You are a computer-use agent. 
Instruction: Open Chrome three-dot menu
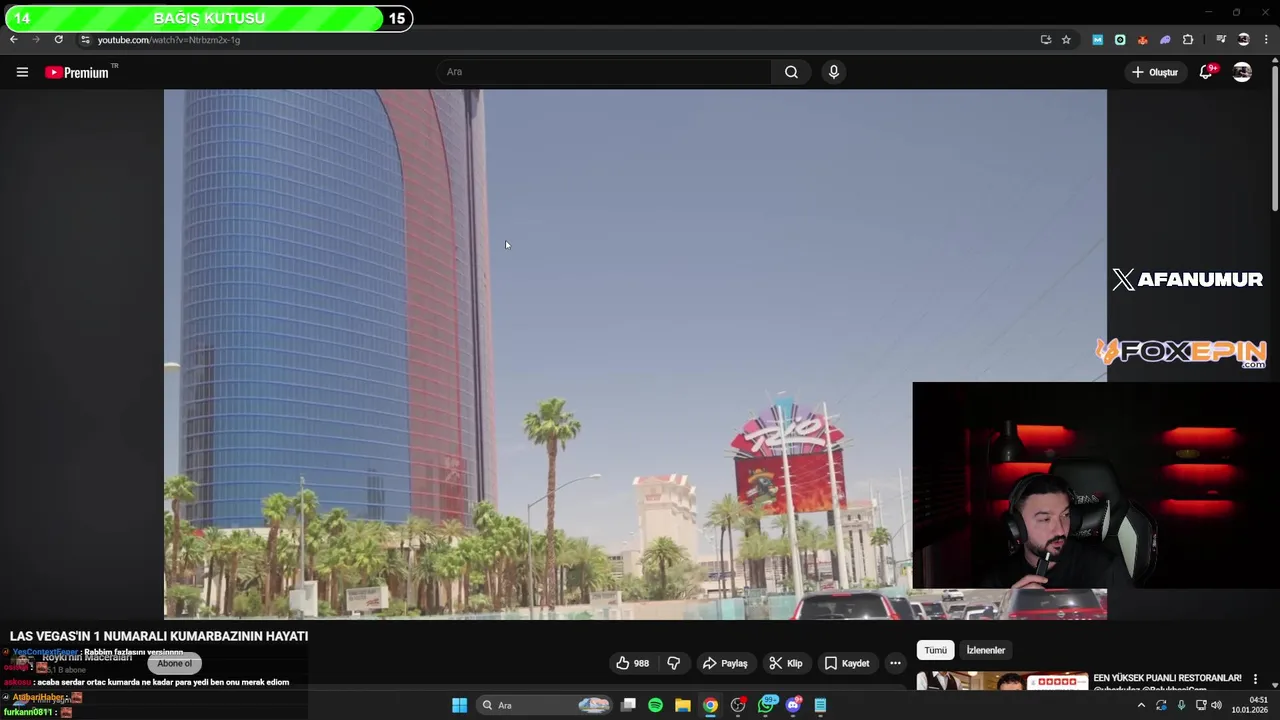pyautogui.click(x=1266, y=40)
